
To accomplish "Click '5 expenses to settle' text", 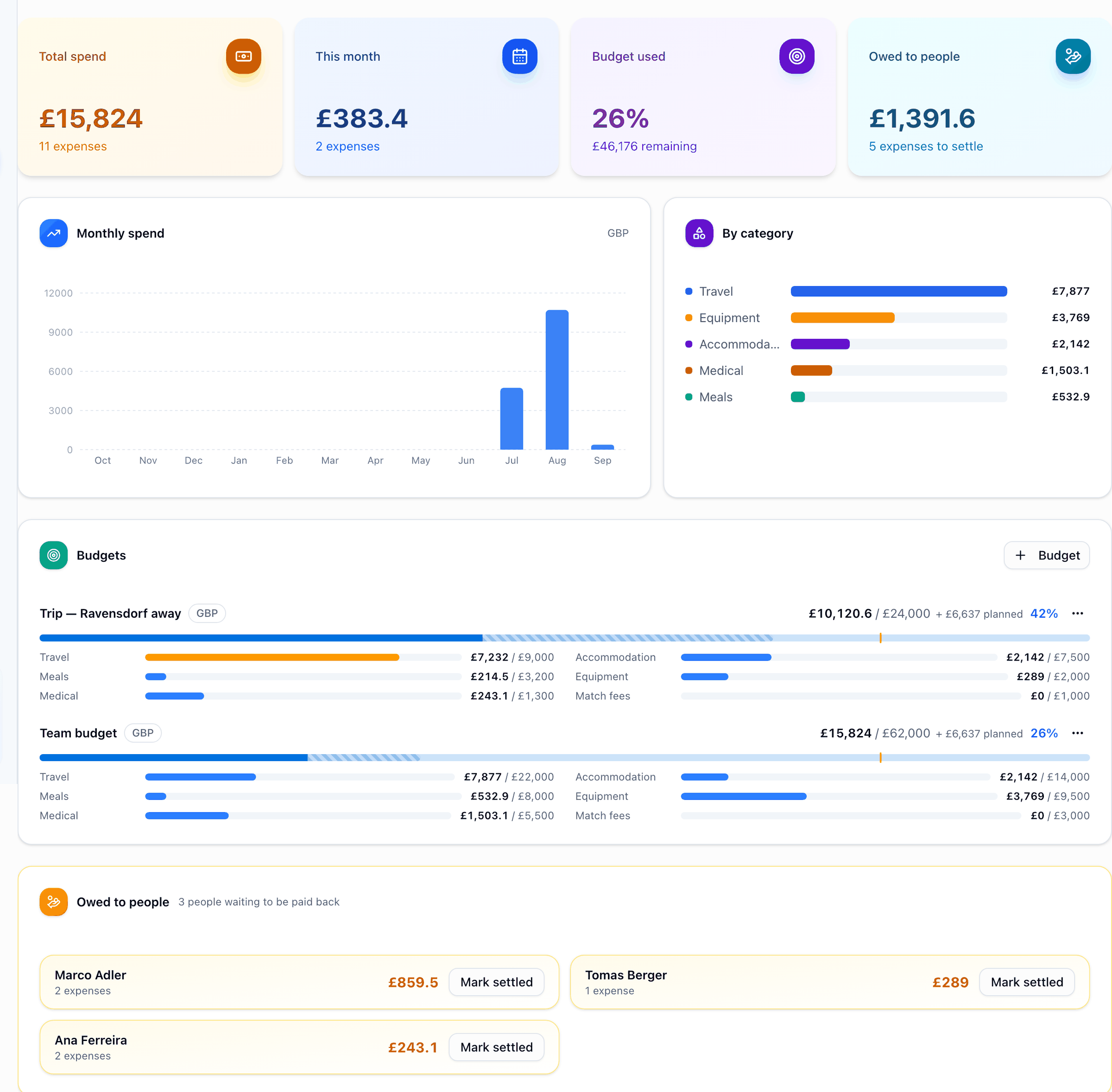I will point(926,146).
